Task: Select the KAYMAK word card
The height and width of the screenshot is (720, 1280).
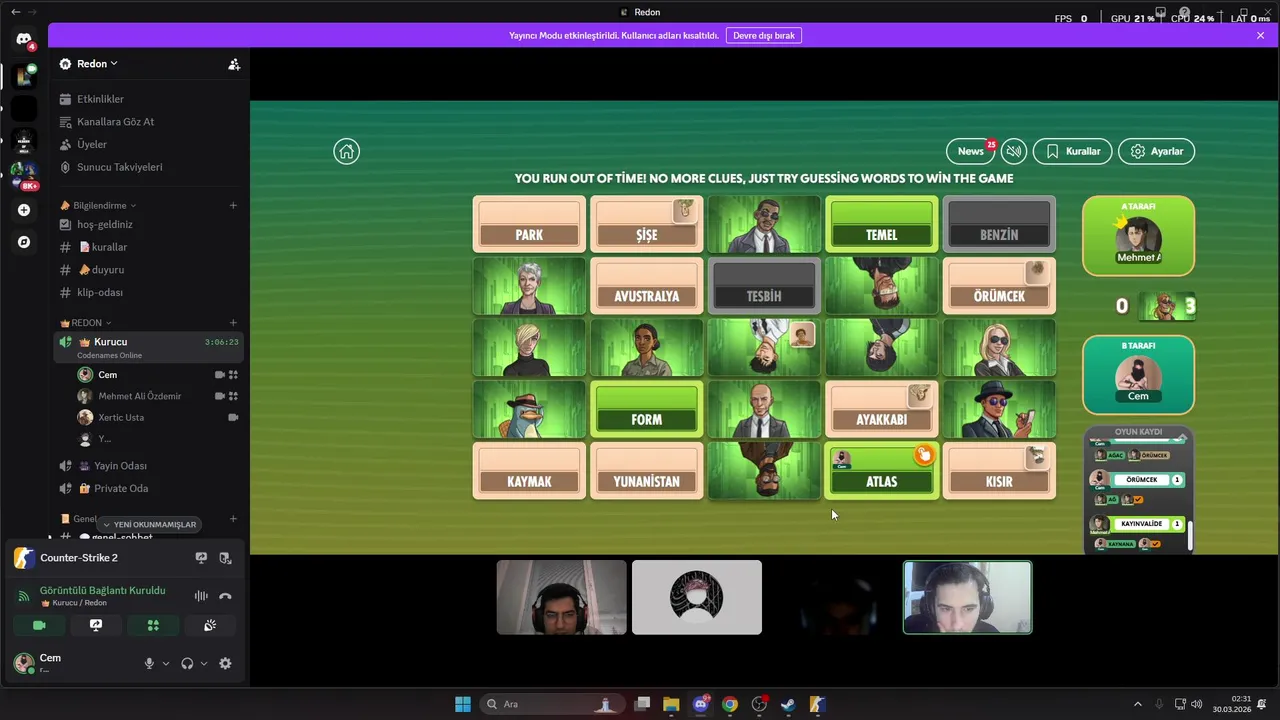Action: [x=529, y=471]
